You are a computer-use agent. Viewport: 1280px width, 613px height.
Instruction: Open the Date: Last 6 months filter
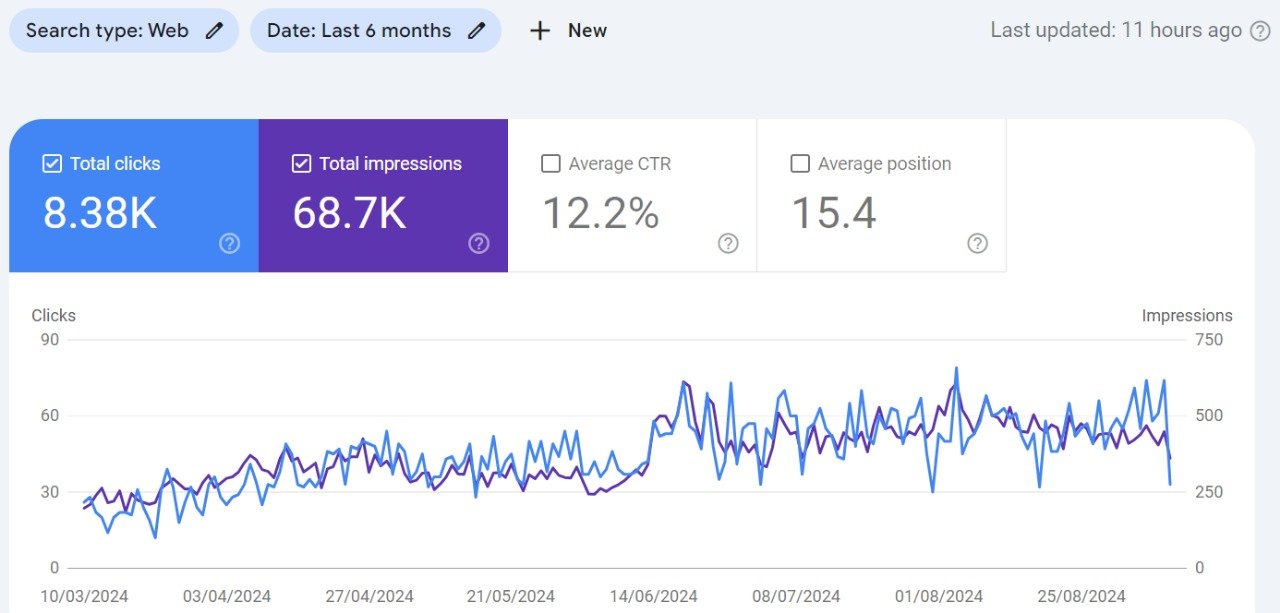pos(376,31)
